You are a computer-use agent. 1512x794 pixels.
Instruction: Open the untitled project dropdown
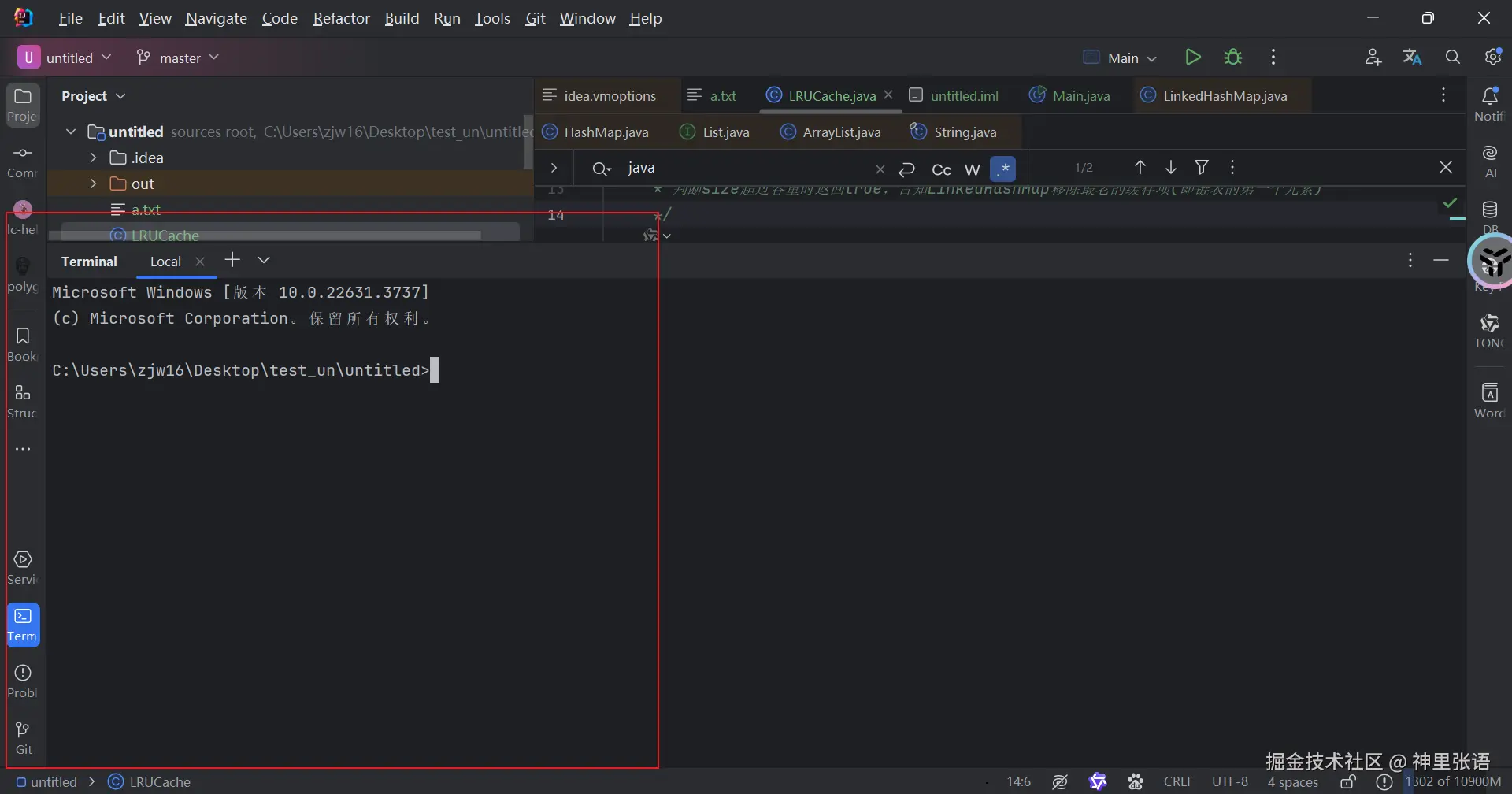click(x=65, y=58)
